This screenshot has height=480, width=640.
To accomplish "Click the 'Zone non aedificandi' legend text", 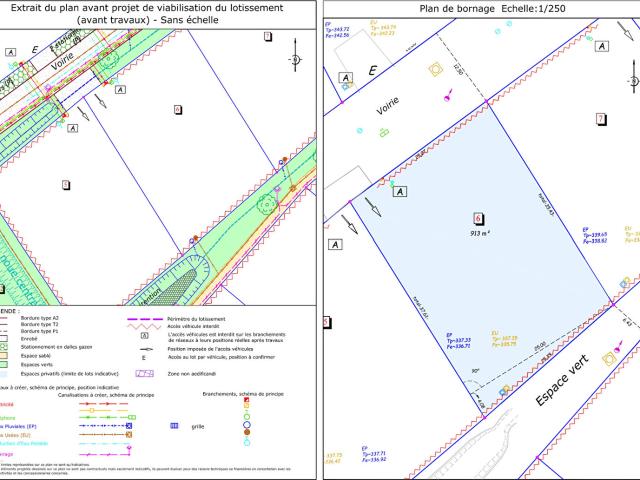I will pyautogui.click(x=191, y=373).
